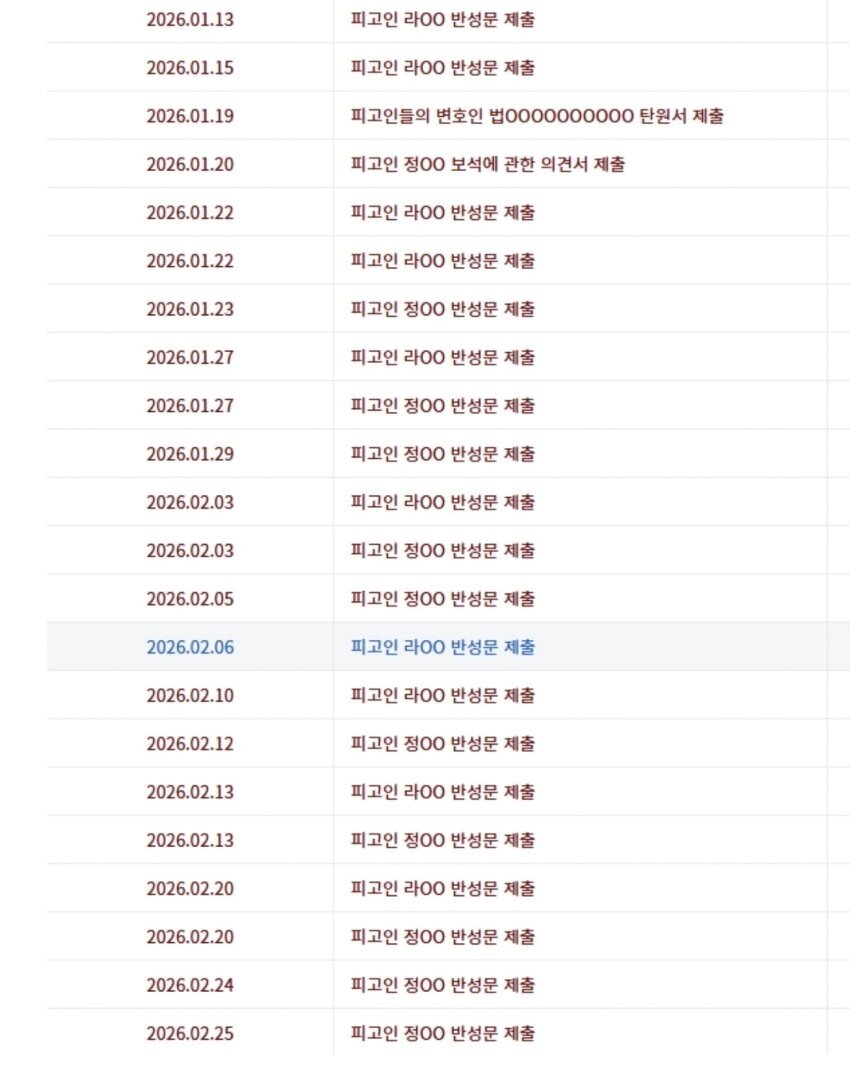
Task: Select 피고인 정OO 반성문 from 2026.01.27
Action: point(442,405)
